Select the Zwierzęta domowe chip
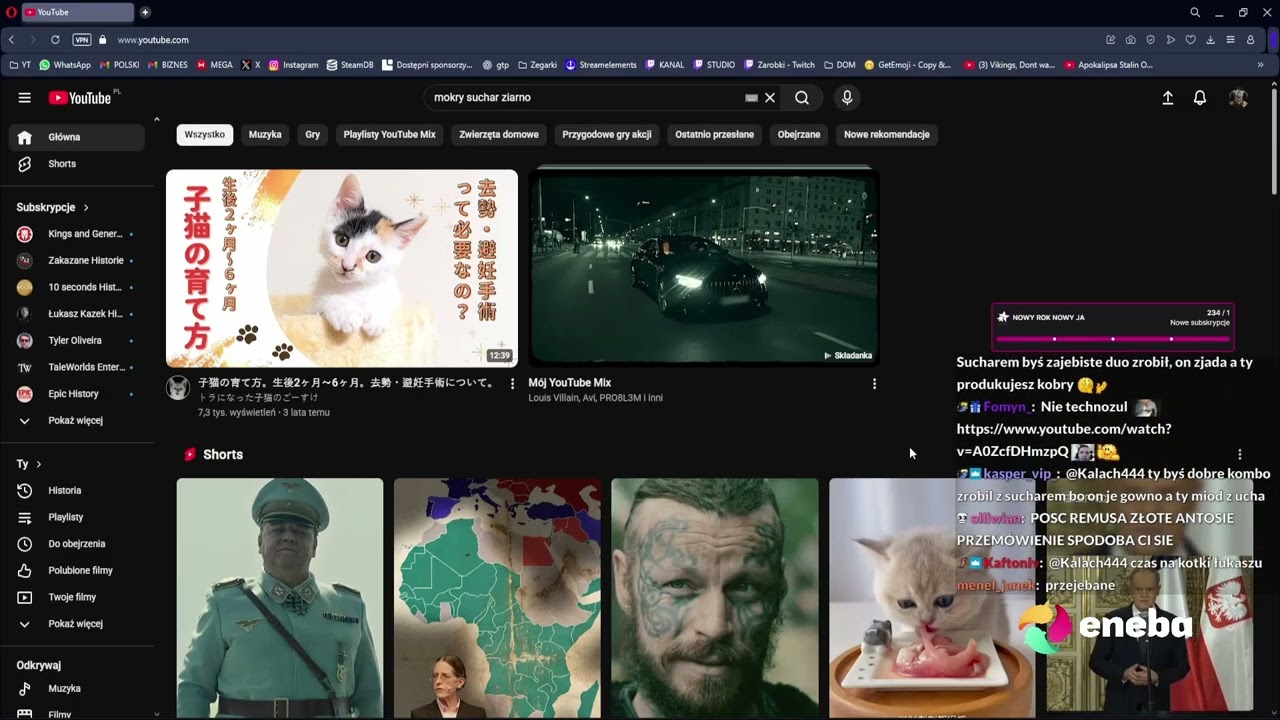 point(499,135)
